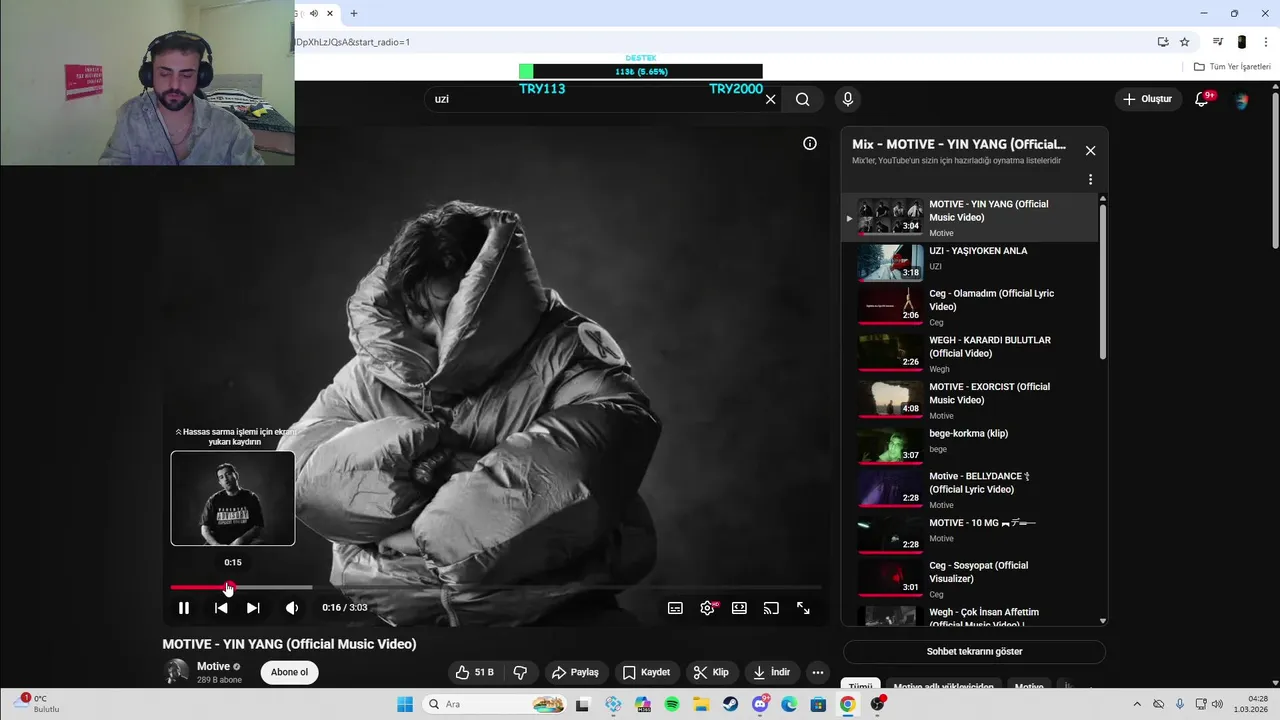Open Tüm Yer İşaretleri bookmarks folder

1232,67
